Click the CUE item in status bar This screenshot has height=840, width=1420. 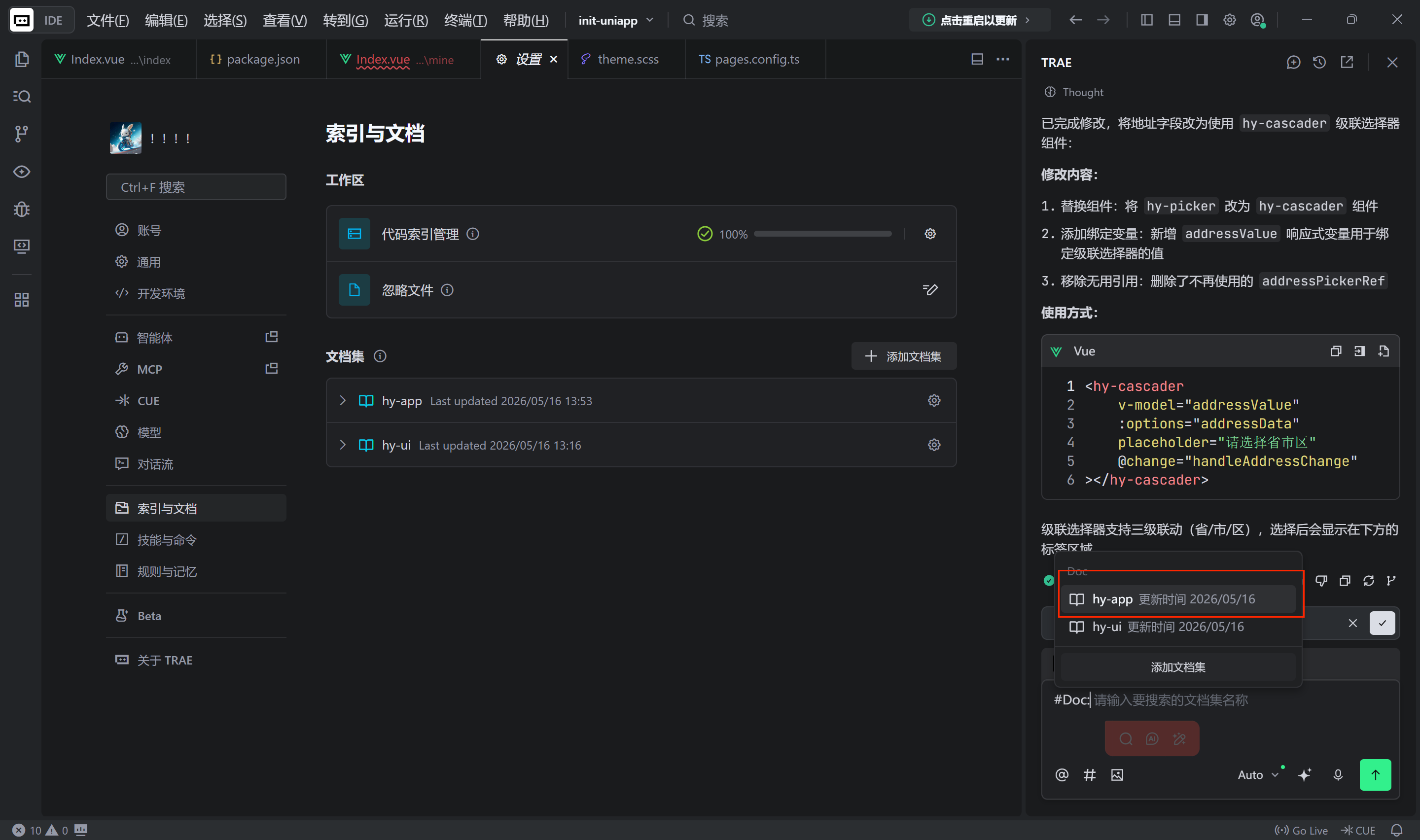point(1358,830)
